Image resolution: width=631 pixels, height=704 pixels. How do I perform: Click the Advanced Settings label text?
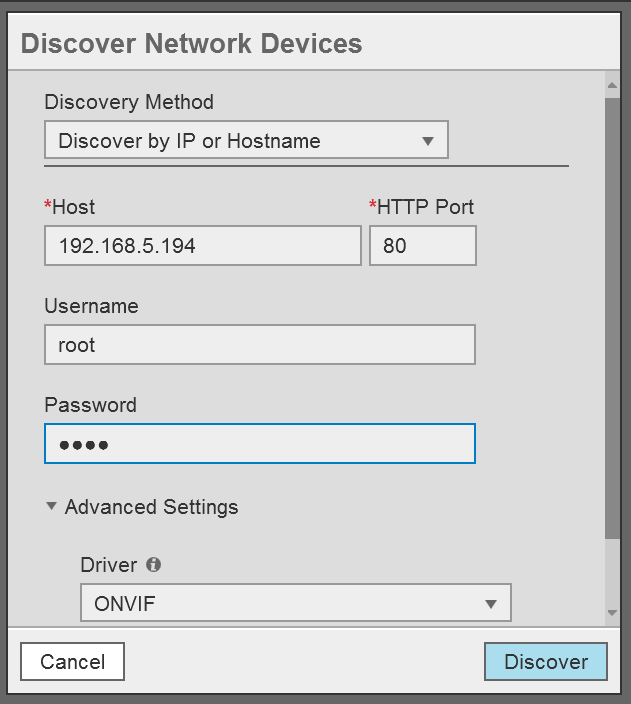(151, 507)
